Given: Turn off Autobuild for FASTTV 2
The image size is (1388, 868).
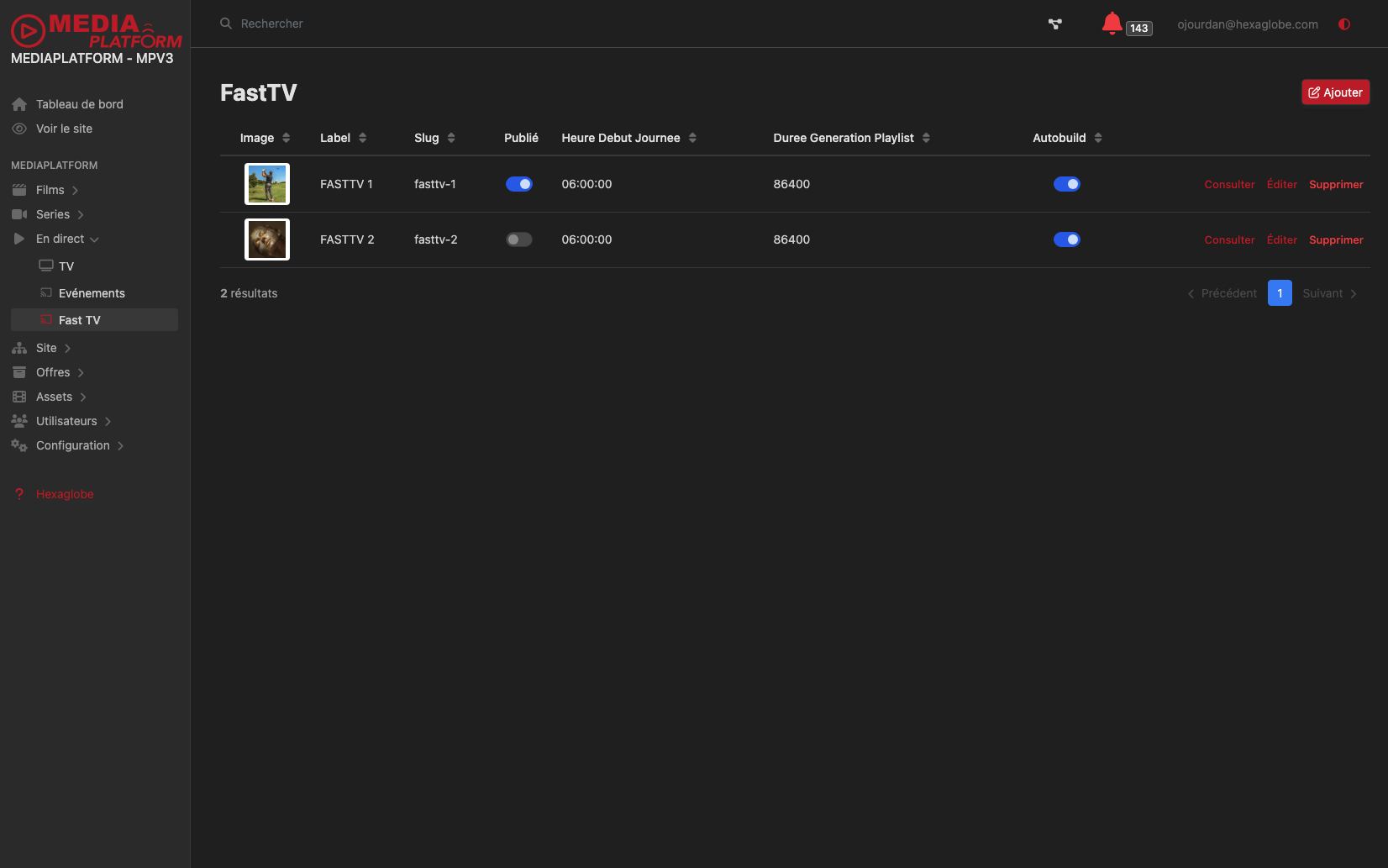Looking at the screenshot, I should pos(1066,239).
